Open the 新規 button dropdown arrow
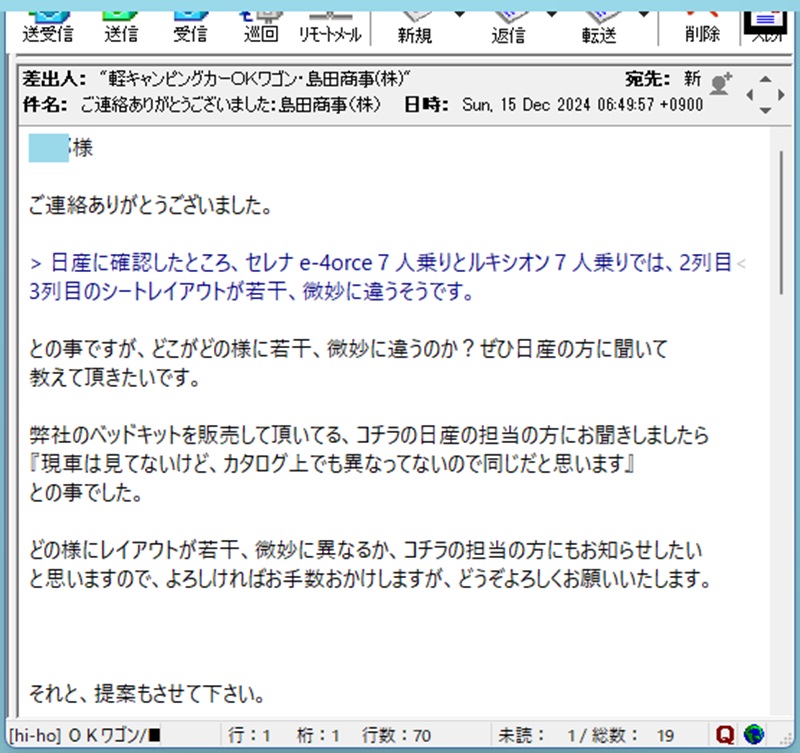The image size is (800, 753). pyautogui.click(x=459, y=15)
